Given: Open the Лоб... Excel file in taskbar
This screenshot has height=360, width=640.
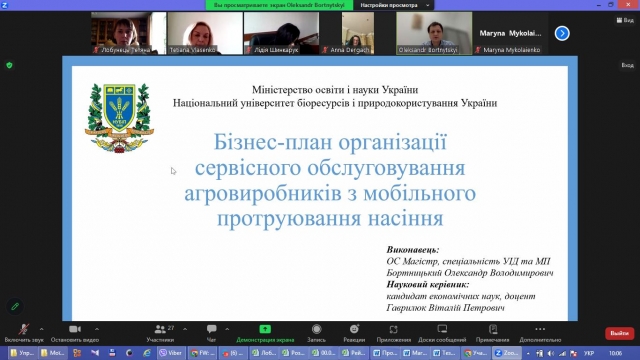Looking at the screenshot, I should (x=264, y=353).
